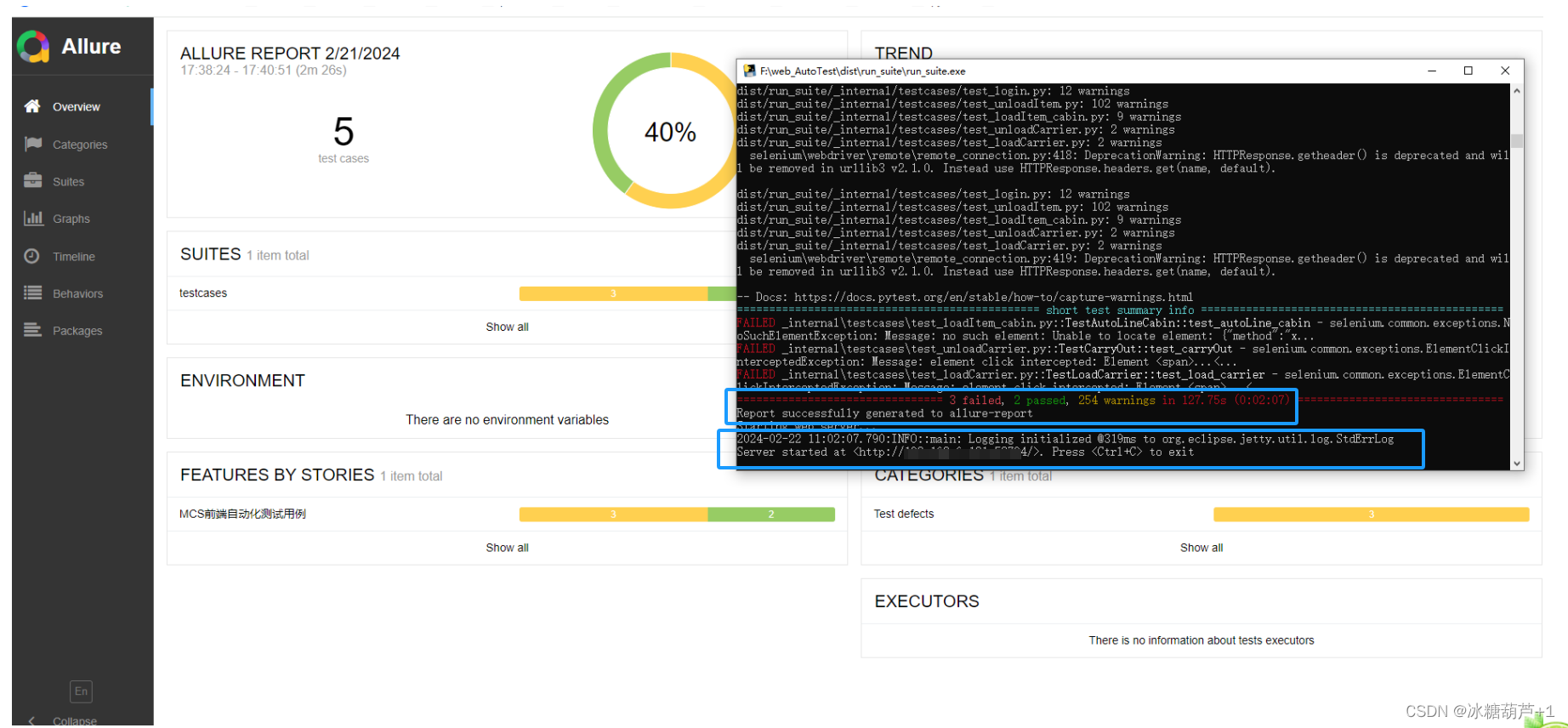
Task: Click the SUITES widget heading
Action: (x=210, y=254)
